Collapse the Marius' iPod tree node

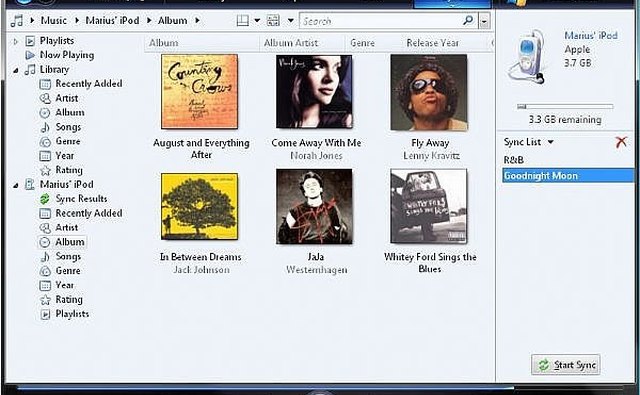click(16, 185)
